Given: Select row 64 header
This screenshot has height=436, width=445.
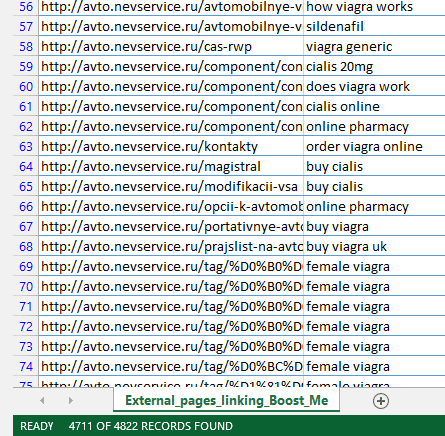Looking at the screenshot, I should (x=26, y=167).
